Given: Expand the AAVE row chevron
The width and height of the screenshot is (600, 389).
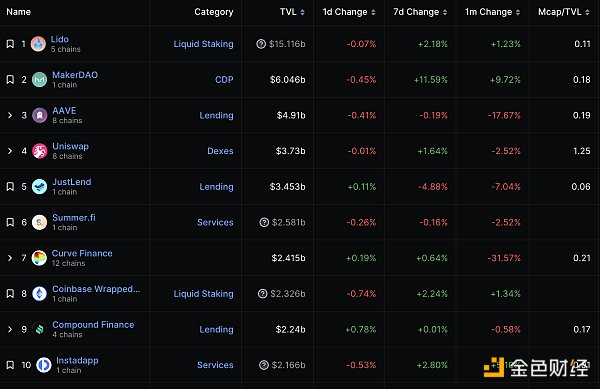Looking at the screenshot, I should (x=10, y=115).
